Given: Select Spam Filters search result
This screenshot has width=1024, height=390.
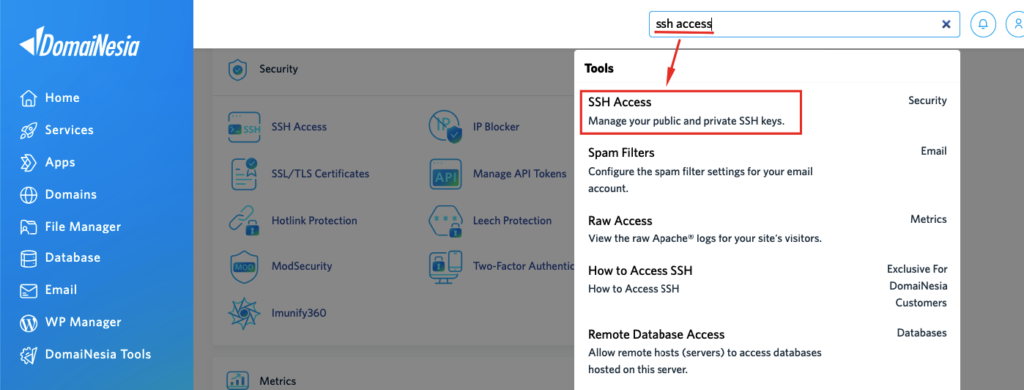Looking at the screenshot, I should (x=767, y=170).
